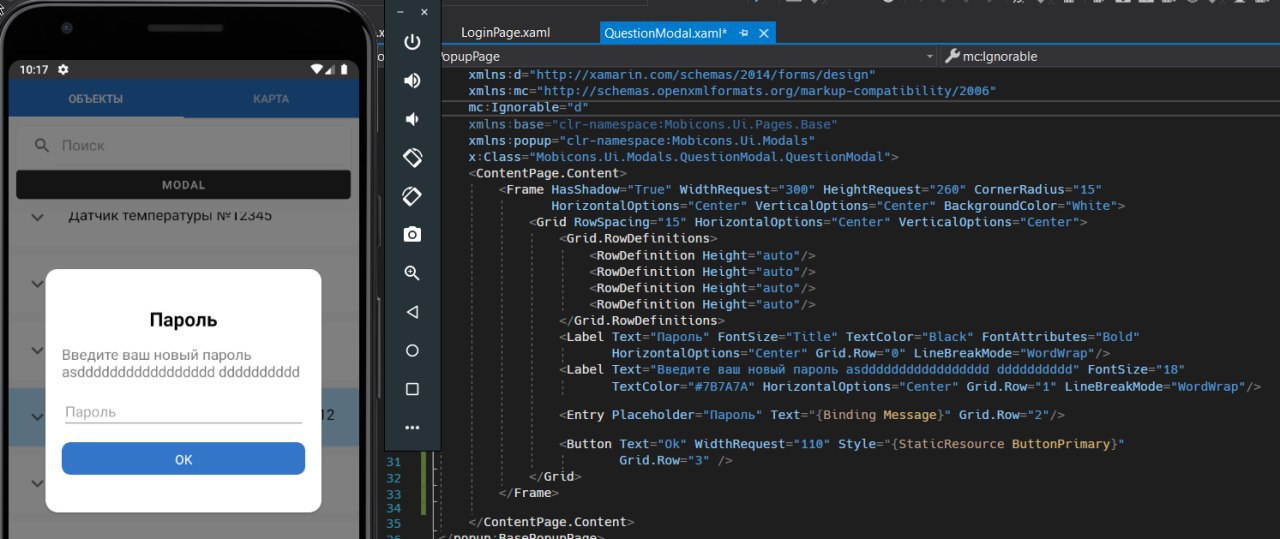Click the Пароль popup title
This screenshot has width=1280, height=539.
(183, 320)
